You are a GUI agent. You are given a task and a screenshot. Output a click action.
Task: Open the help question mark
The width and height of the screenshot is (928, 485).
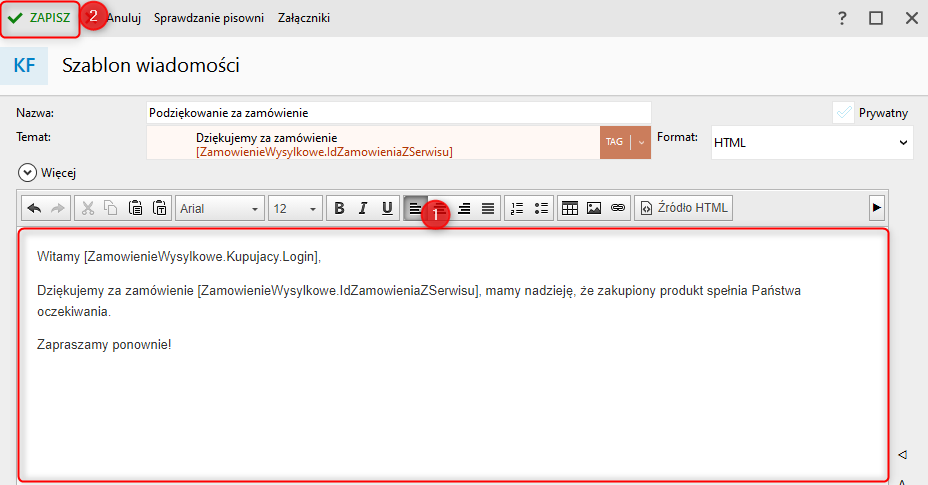click(842, 18)
